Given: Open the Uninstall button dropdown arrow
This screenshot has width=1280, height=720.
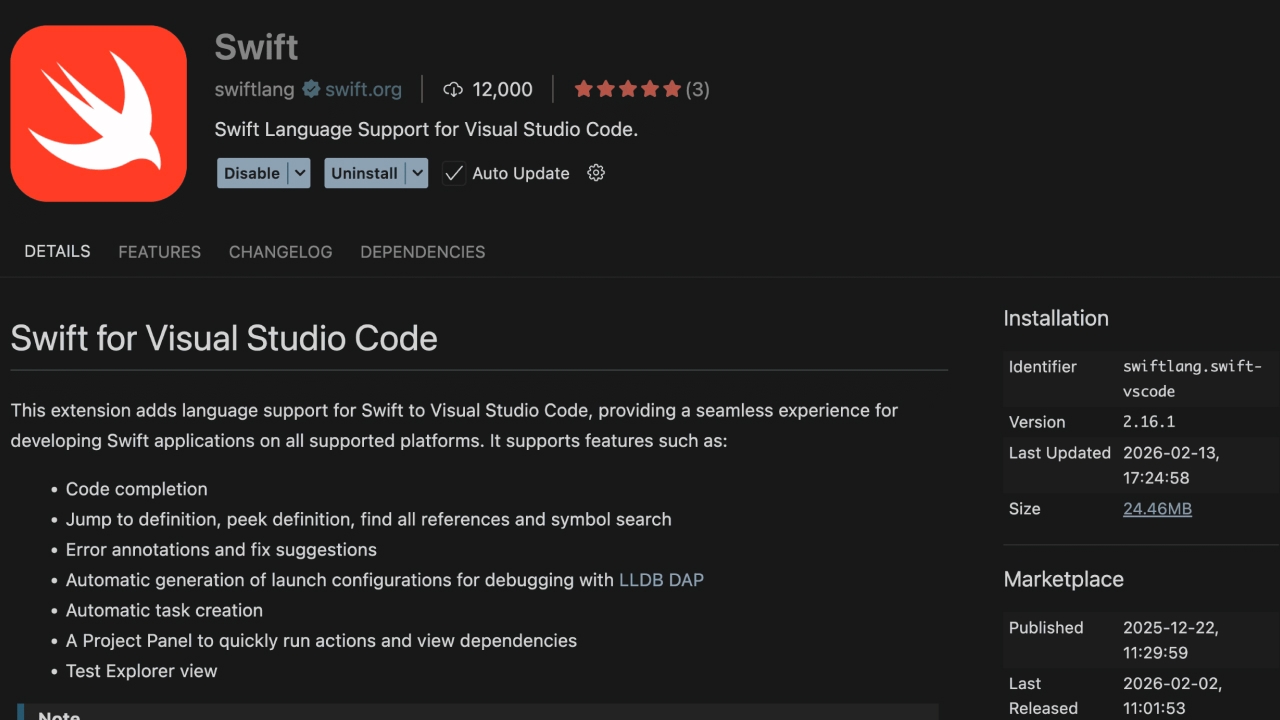Looking at the screenshot, I should pos(418,173).
